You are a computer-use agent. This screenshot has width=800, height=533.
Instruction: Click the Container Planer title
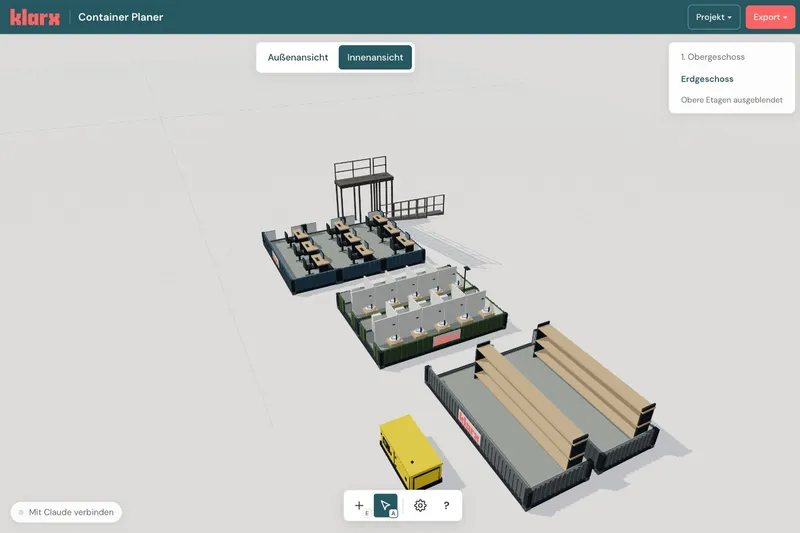tap(120, 17)
